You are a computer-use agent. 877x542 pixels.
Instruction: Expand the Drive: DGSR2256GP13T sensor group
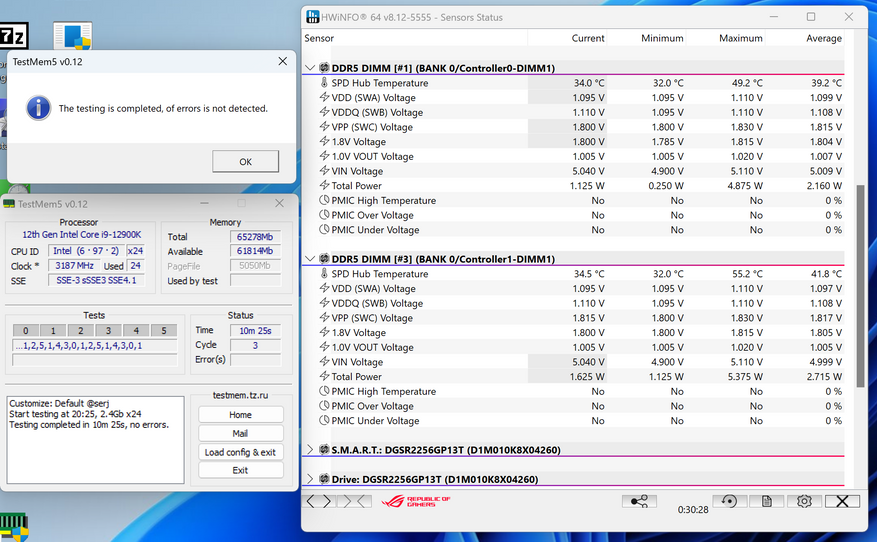[x=310, y=479]
